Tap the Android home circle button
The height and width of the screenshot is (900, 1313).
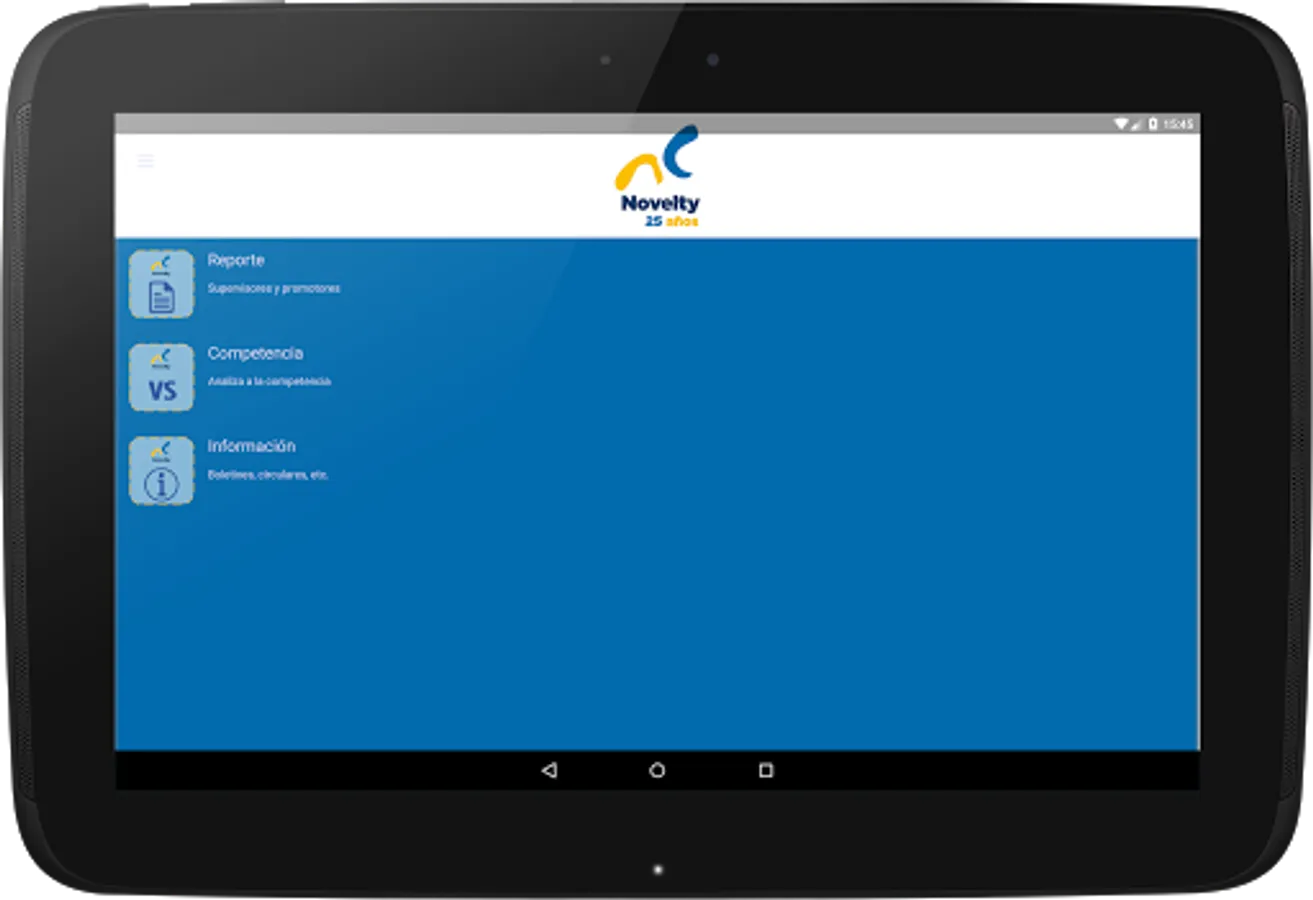pos(657,771)
